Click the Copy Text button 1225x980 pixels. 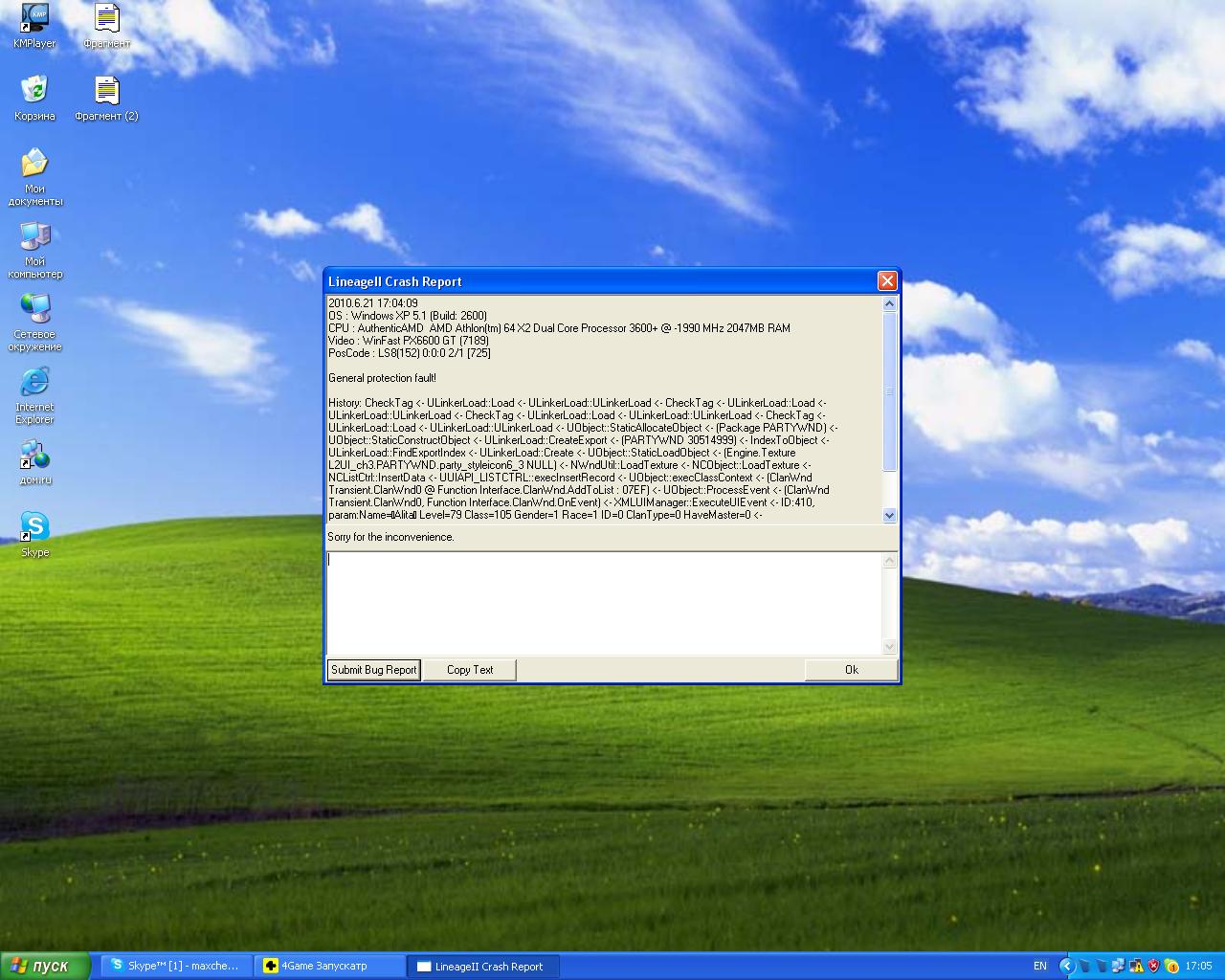point(470,670)
